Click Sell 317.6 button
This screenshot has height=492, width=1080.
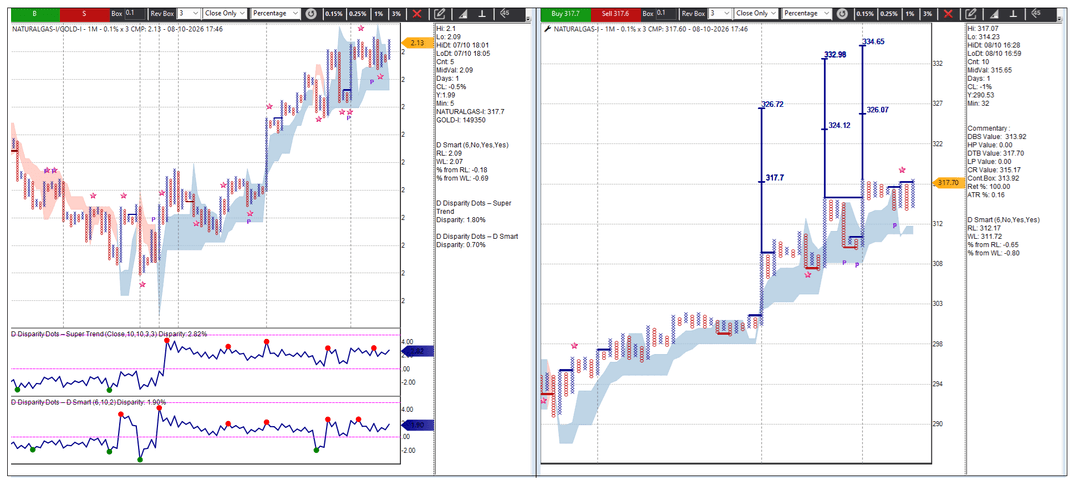[616, 13]
